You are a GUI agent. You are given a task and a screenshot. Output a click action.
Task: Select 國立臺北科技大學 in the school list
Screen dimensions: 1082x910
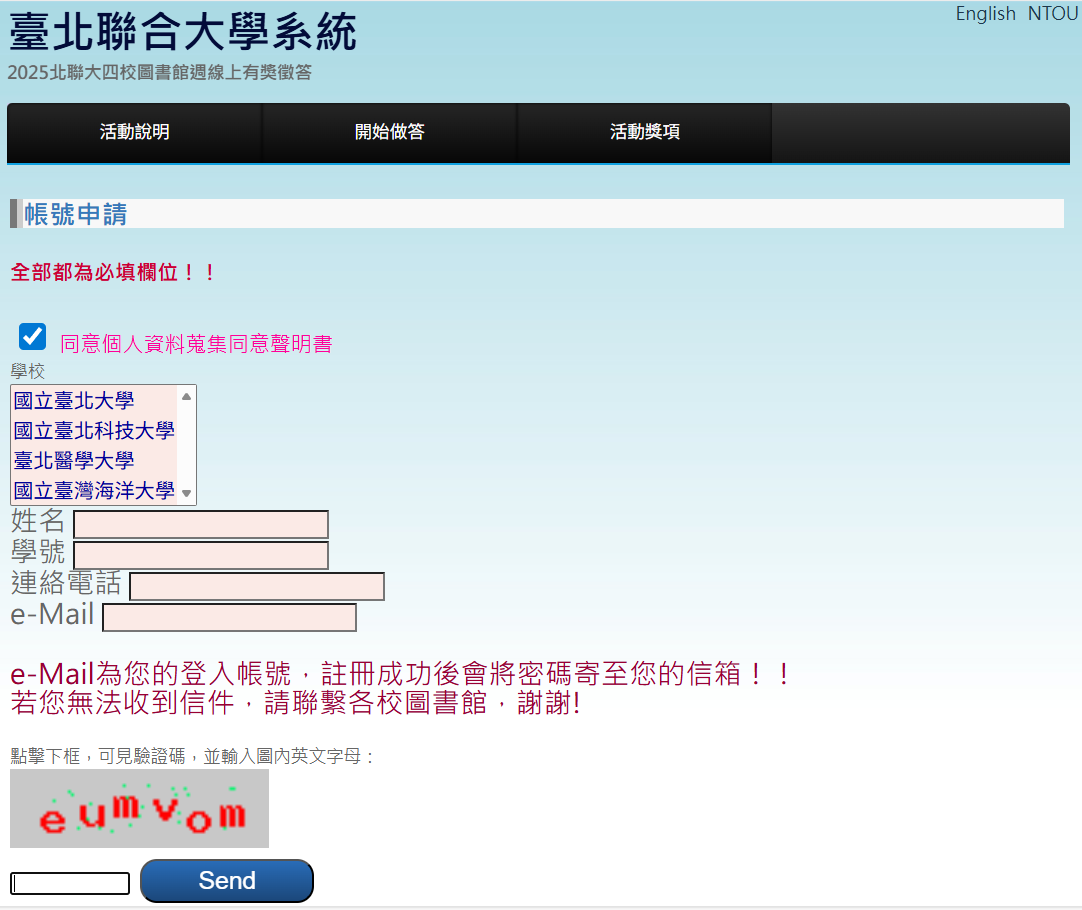94,431
